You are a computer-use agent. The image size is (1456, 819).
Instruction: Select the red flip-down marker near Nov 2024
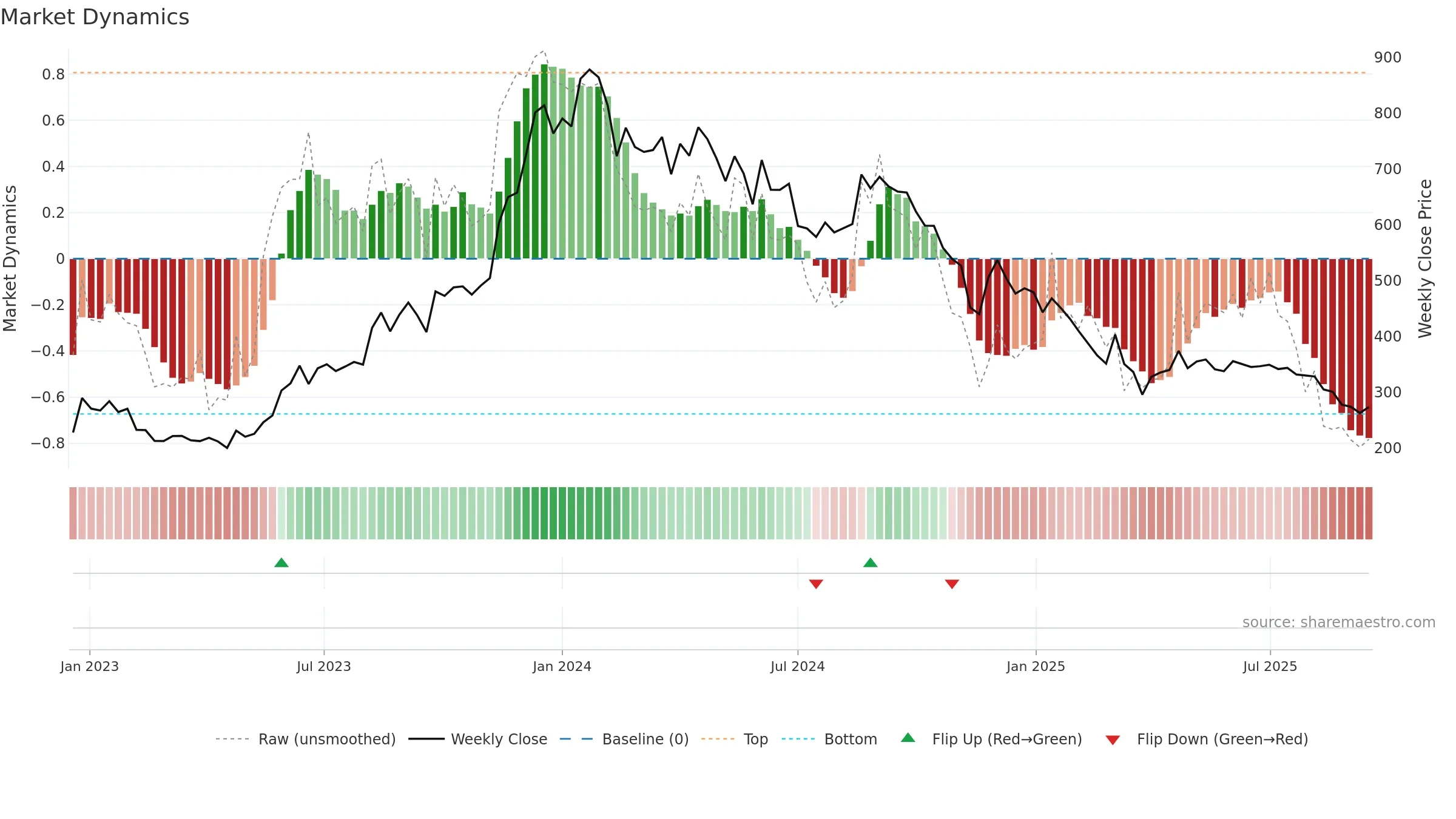[952, 584]
